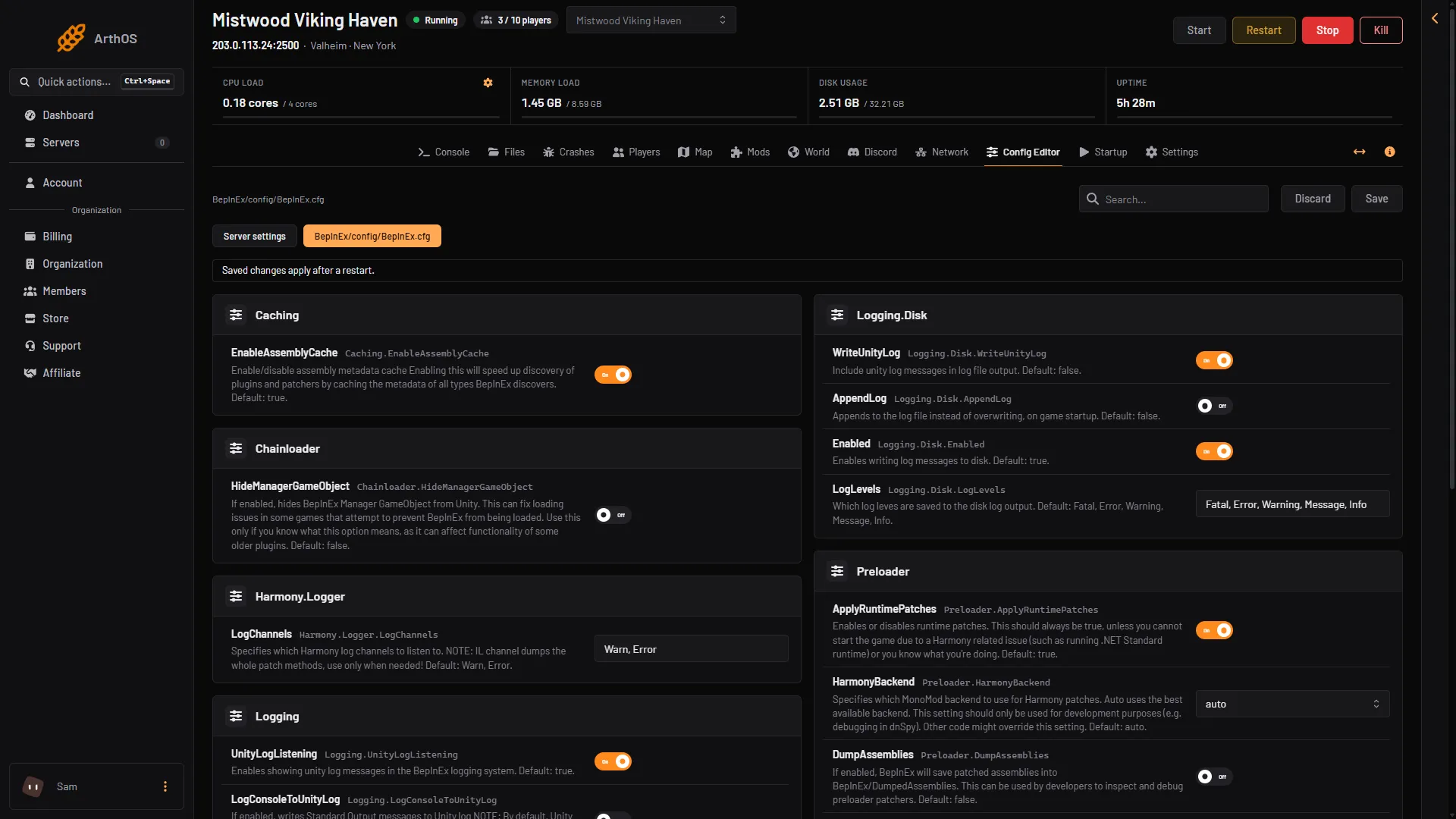Screen dimensions: 1456x819
Task: Open Members page in sidebar
Action: point(96,291)
